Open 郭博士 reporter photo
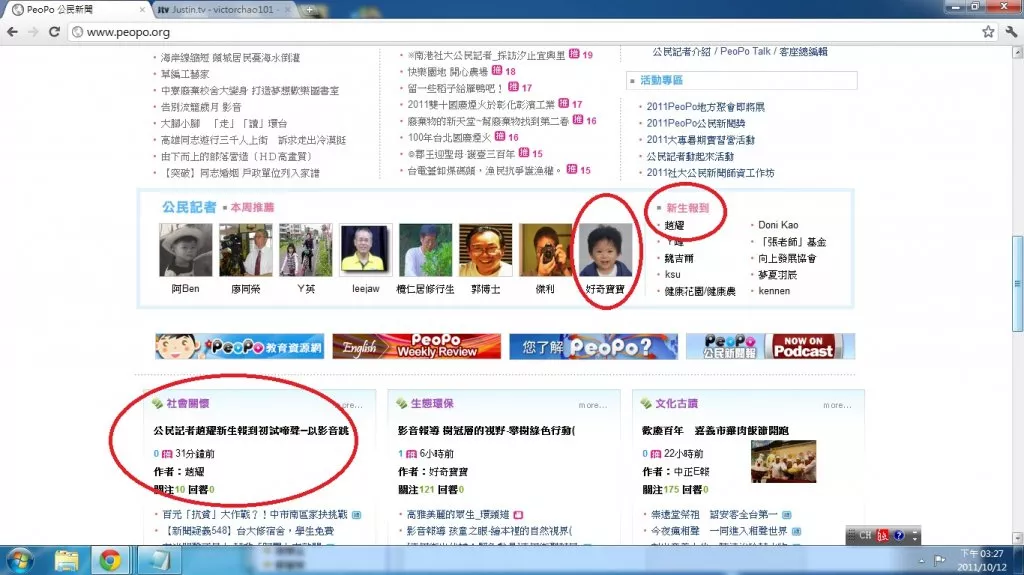This screenshot has width=1024, height=575. (x=485, y=250)
